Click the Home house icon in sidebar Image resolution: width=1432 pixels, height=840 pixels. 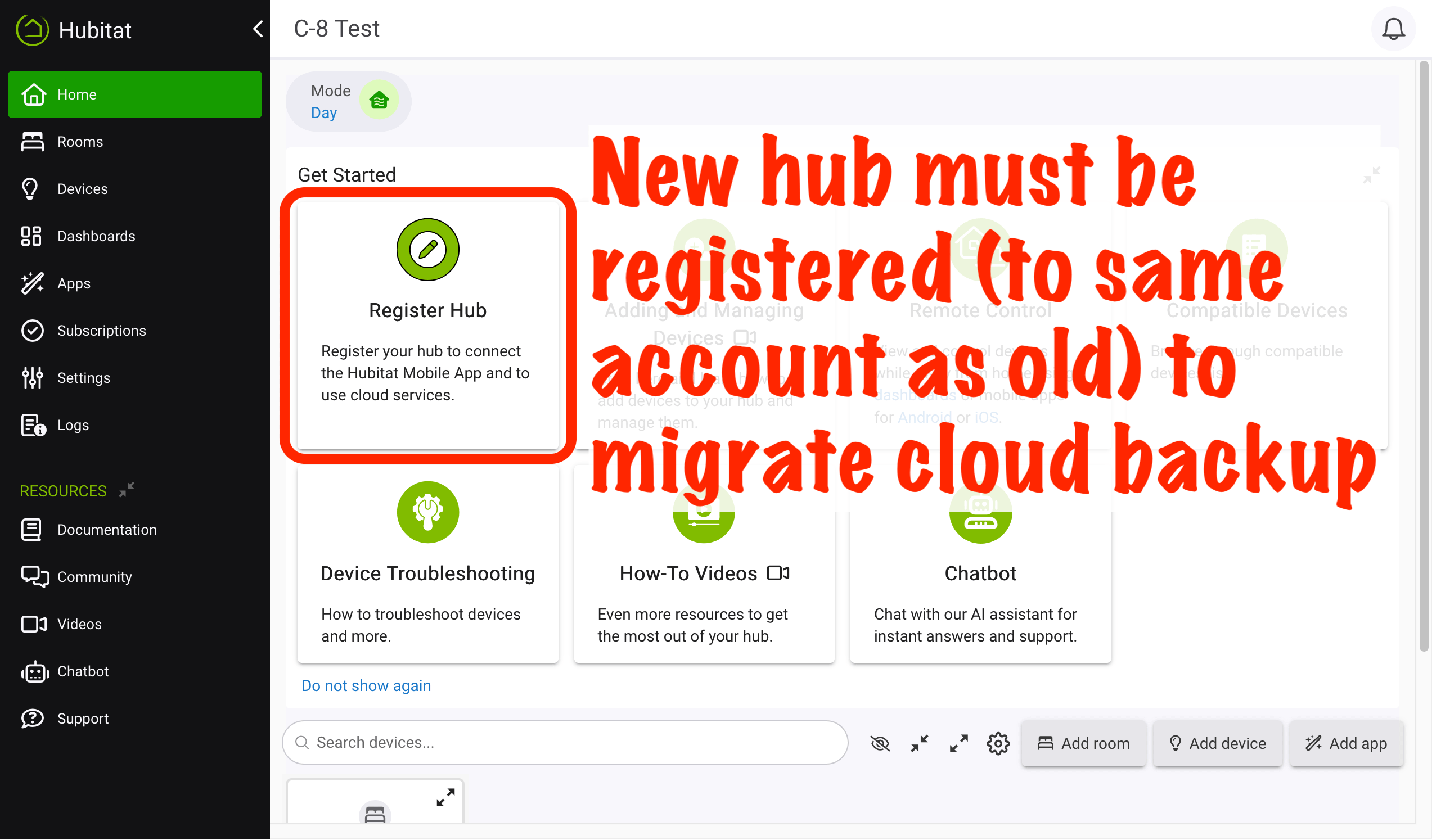(x=34, y=94)
